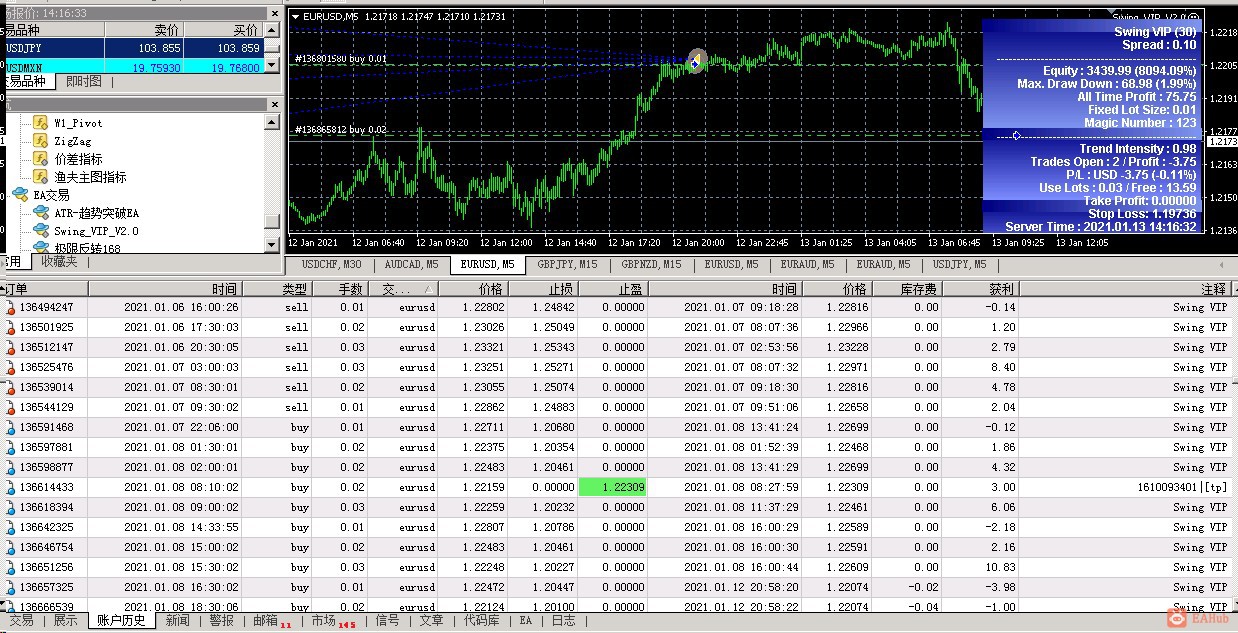This screenshot has height=633, width=1238.
Task: Open the EURUSD,M5 chart dropdown triangle
Action: coord(295,17)
